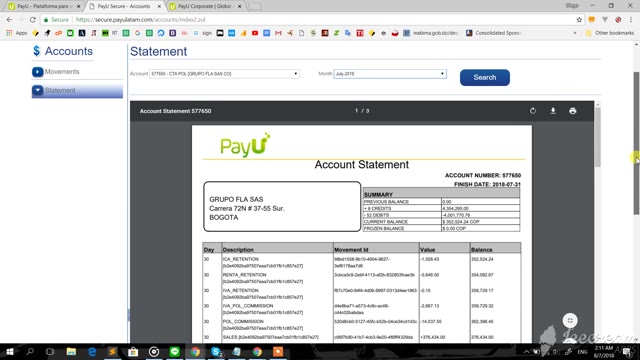Open the bookmarks overflow chevron
Viewport: 640px width, 360px height.
(575, 33)
